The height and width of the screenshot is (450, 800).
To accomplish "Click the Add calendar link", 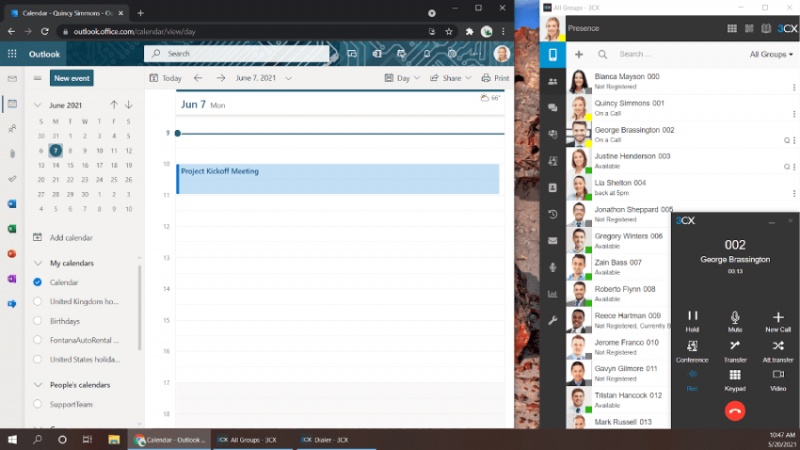I will pos(70,238).
